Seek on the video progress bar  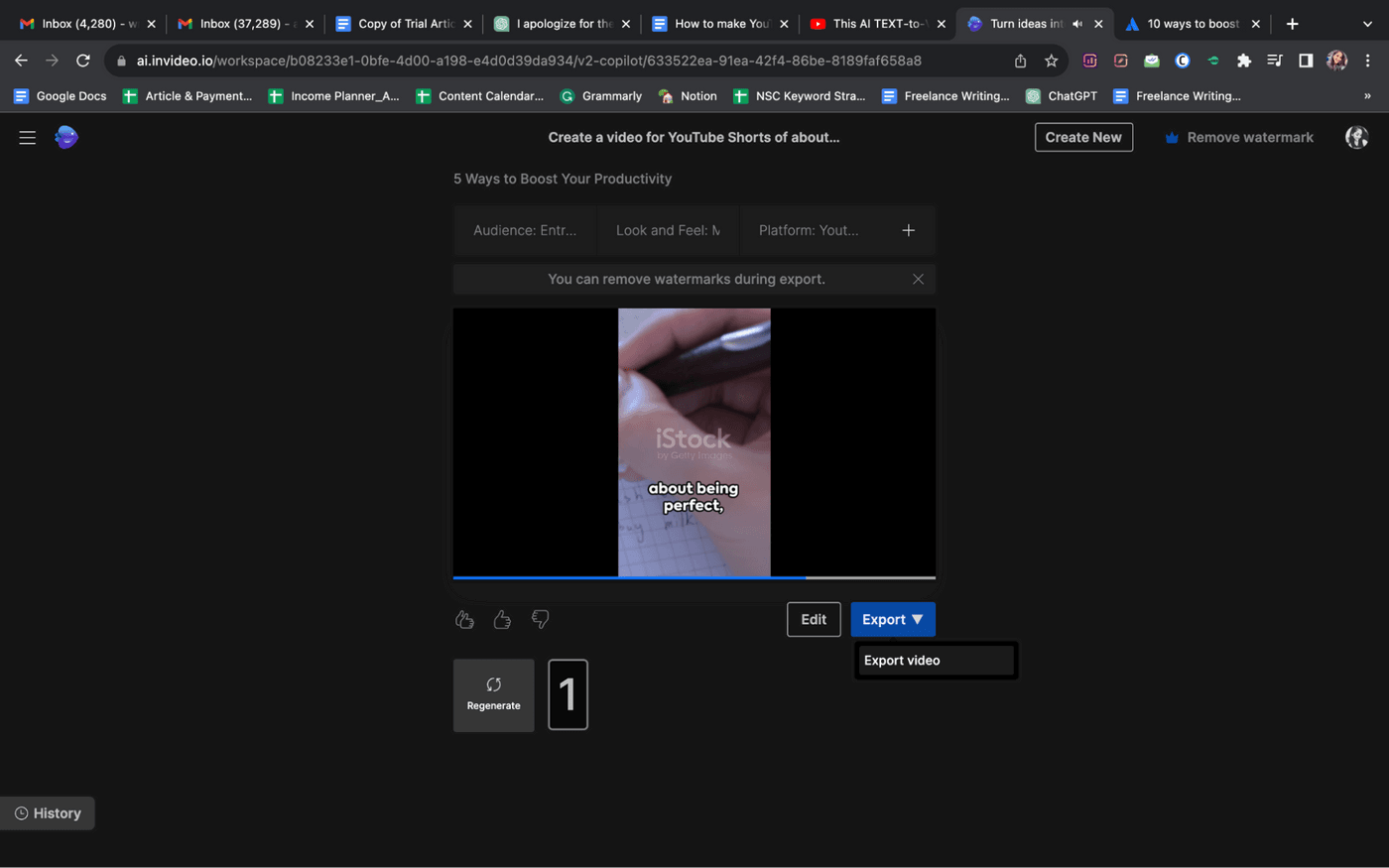pos(694,576)
